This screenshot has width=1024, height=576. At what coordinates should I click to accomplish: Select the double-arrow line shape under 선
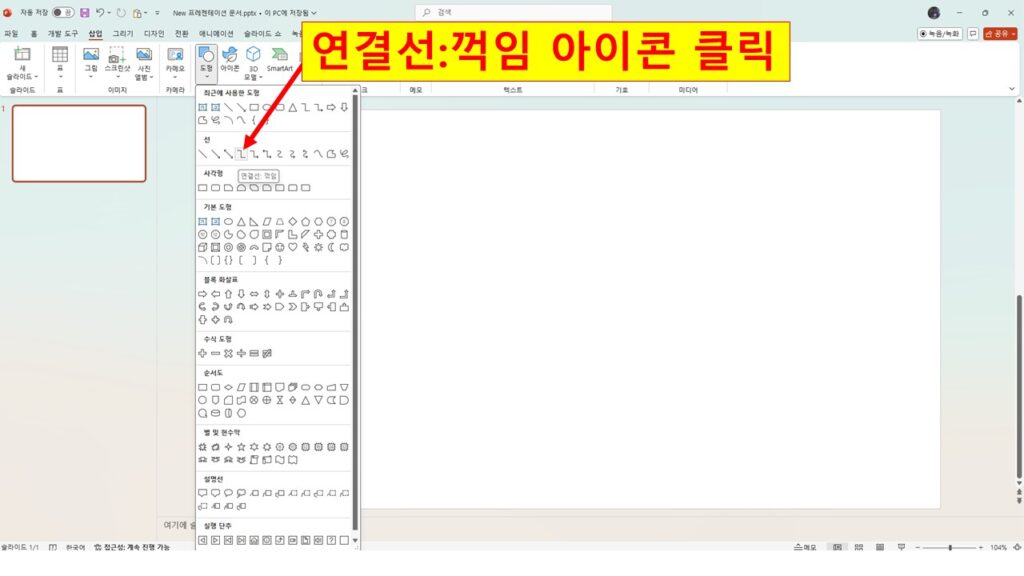click(x=228, y=154)
